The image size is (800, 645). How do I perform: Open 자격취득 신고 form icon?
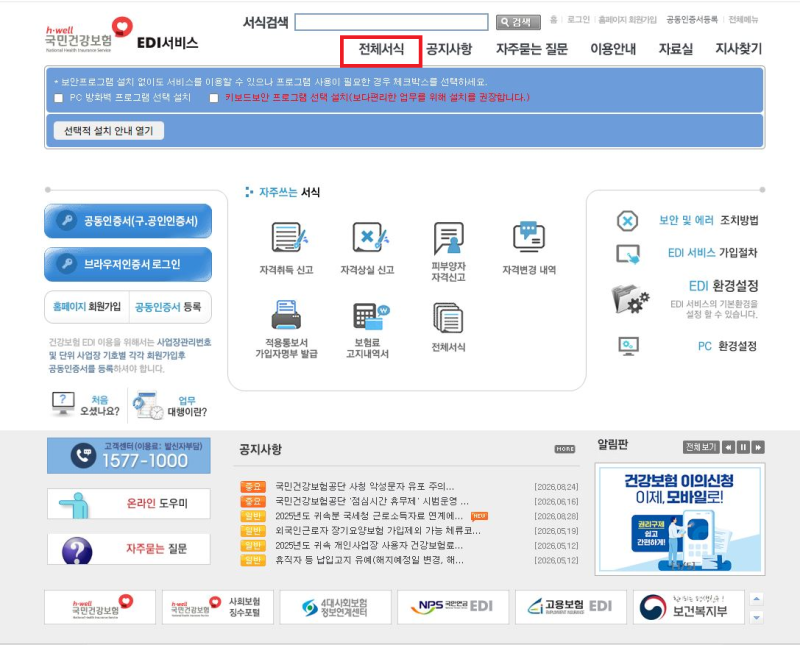pyautogui.click(x=289, y=237)
